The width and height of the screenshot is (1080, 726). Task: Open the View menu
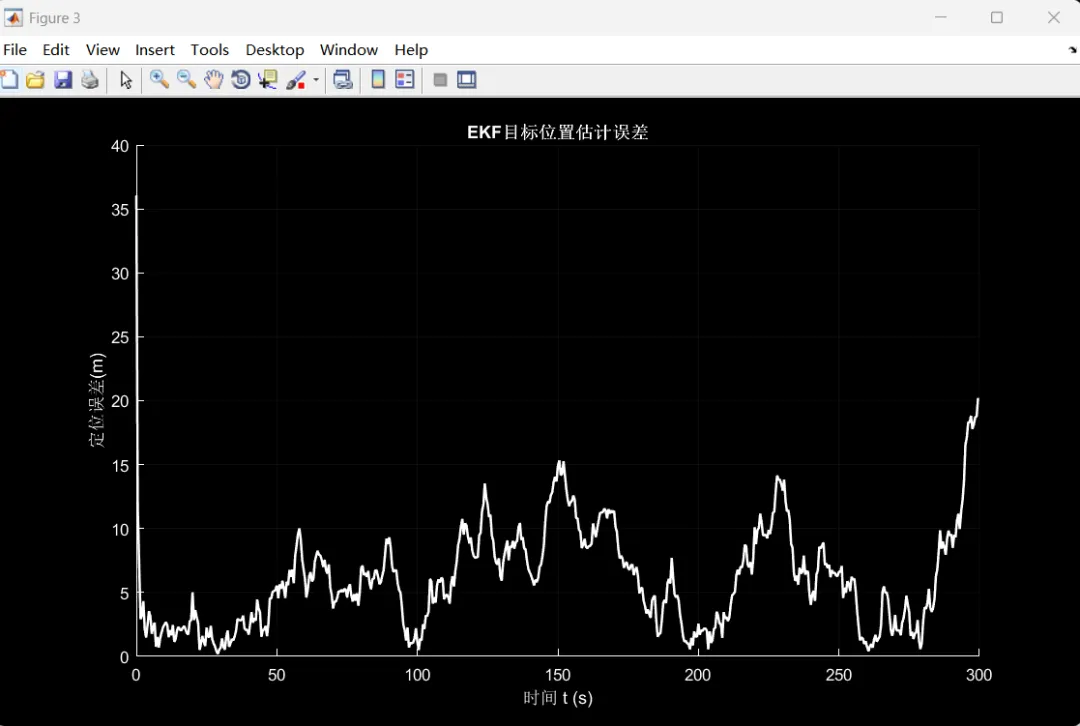coord(103,50)
